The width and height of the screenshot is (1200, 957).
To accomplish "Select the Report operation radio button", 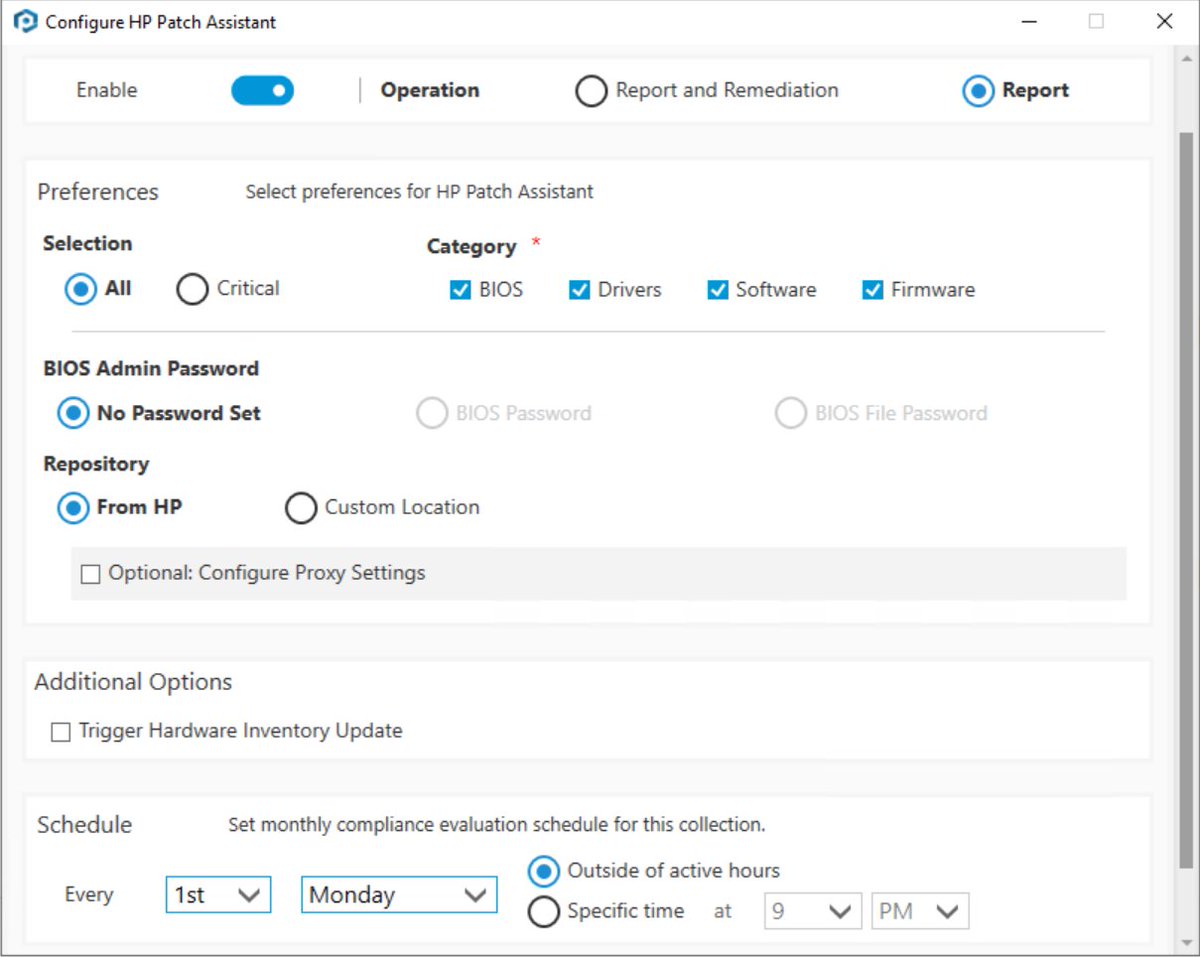I will (x=978, y=91).
